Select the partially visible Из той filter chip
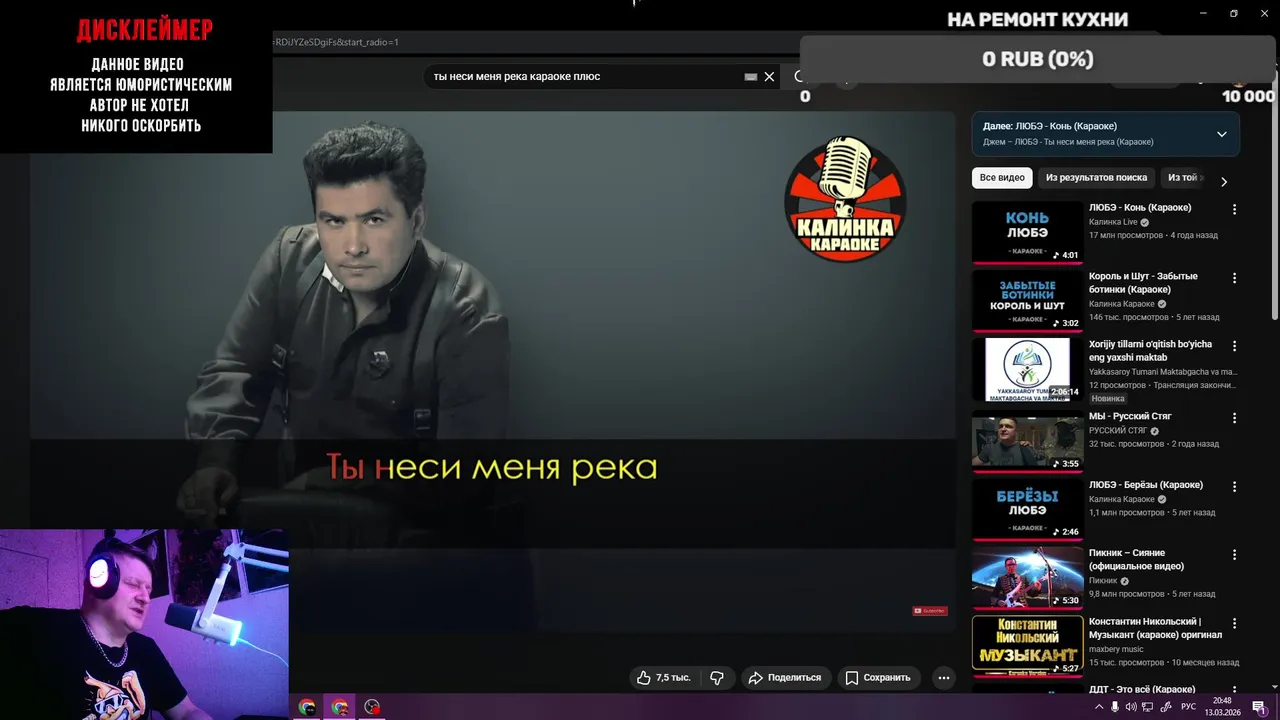1280x720 pixels. point(1183,178)
